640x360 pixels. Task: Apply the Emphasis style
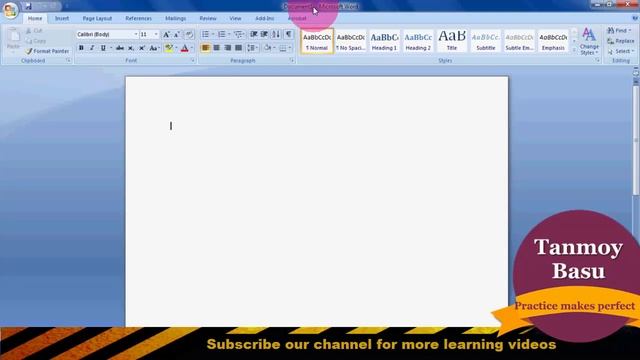coord(553,41)
